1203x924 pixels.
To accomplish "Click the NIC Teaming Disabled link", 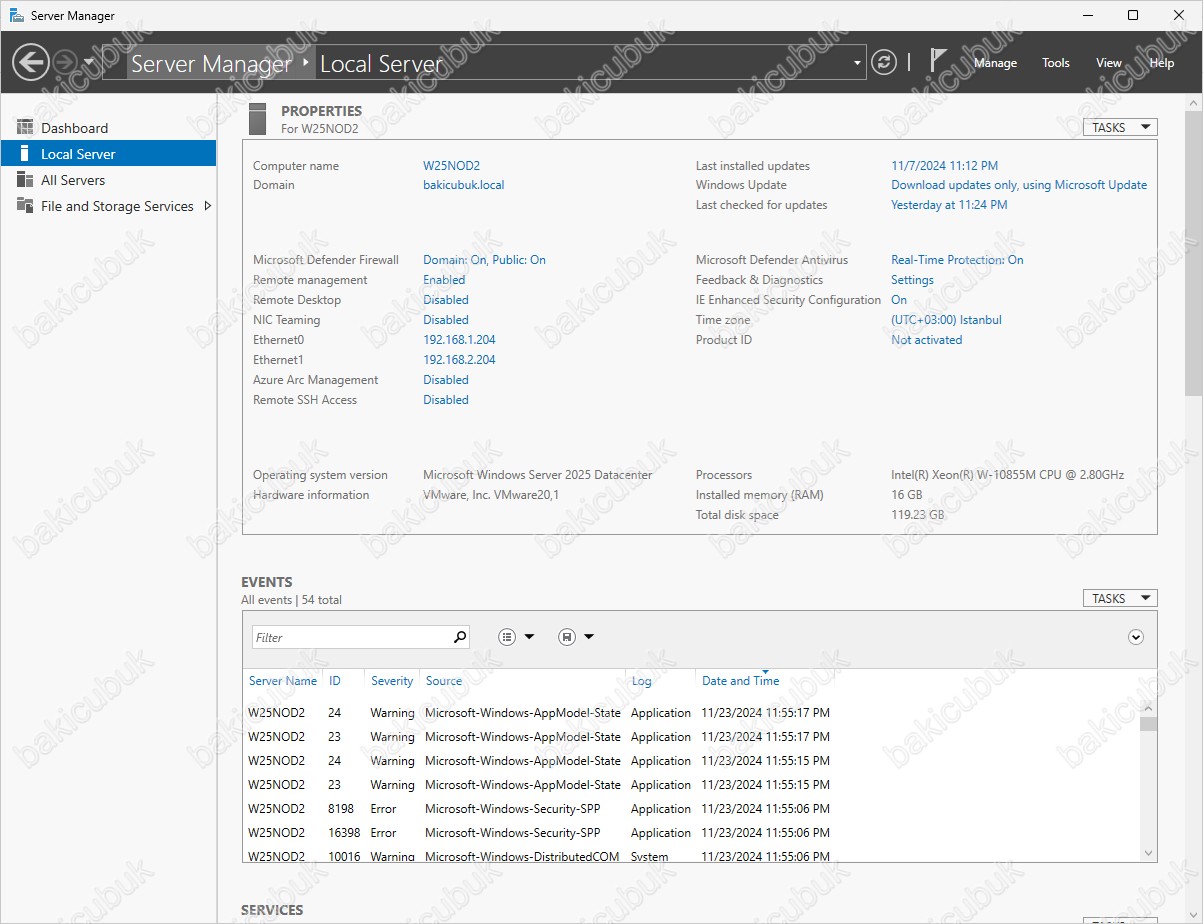I will coord(446,320).
